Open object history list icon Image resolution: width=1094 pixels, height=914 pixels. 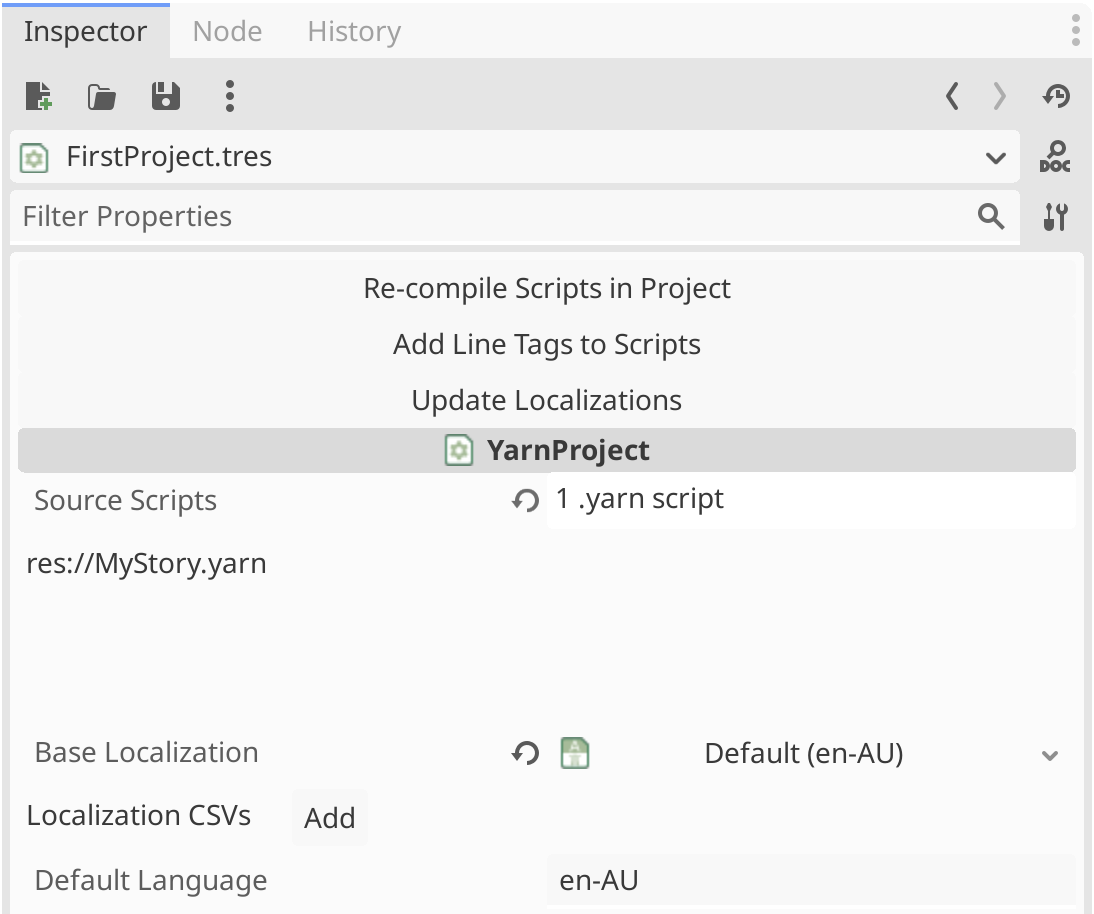pyautogui.click(x=1056, y=96)
